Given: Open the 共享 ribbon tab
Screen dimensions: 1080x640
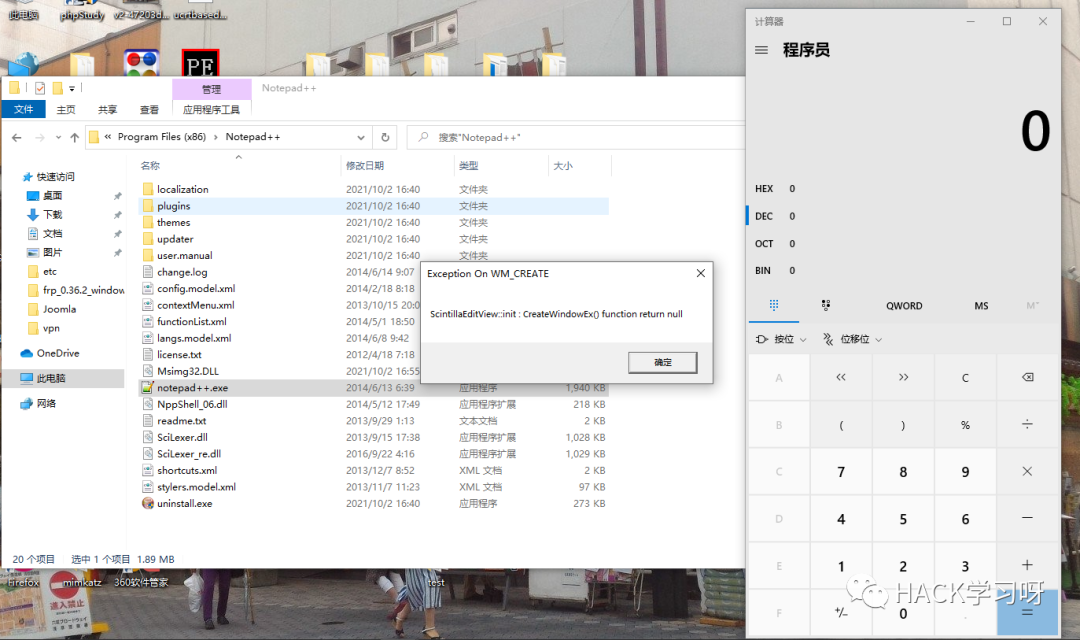Looking at the screenshot, I should 107,110.
